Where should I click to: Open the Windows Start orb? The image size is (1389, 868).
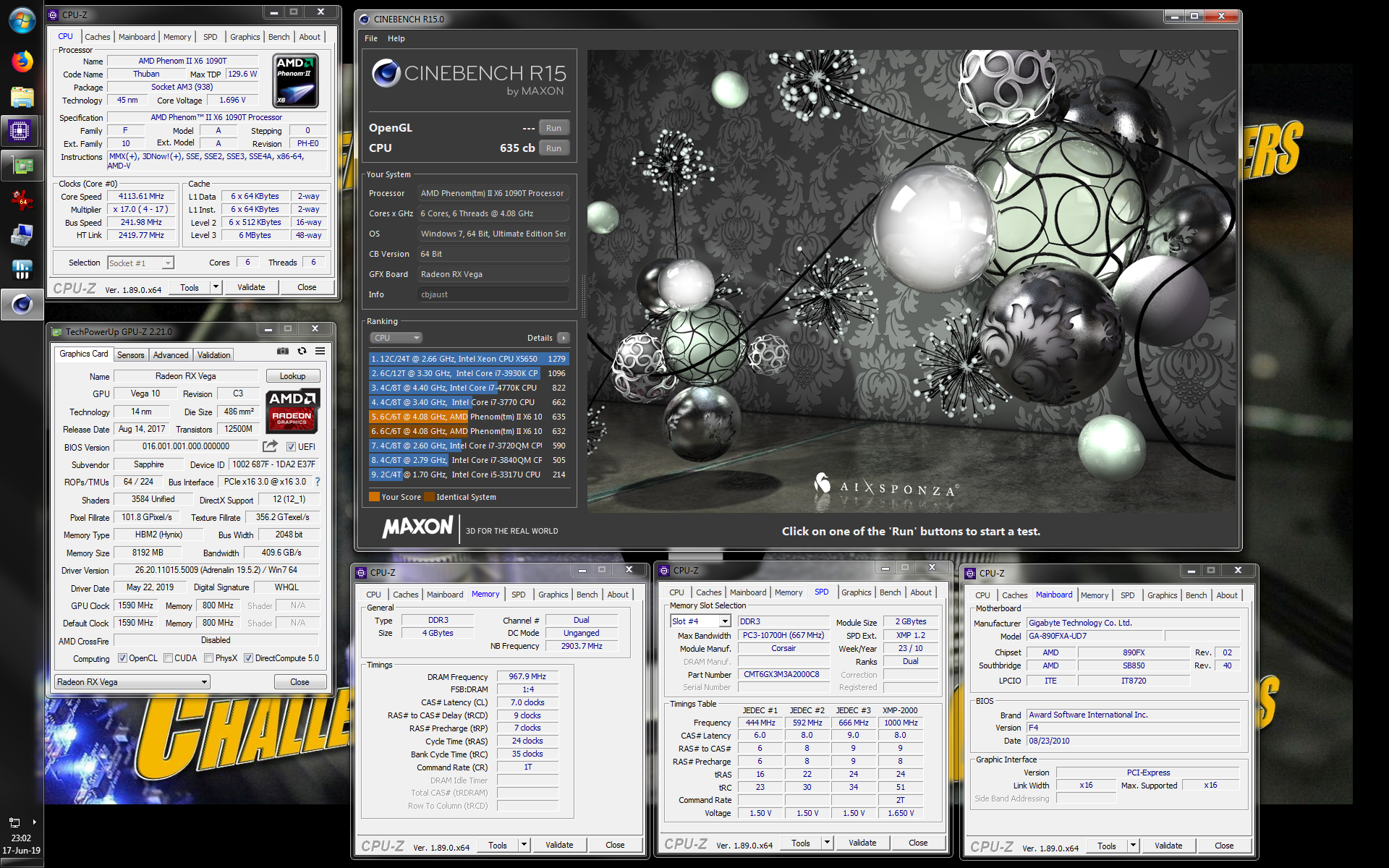click(22, 20)
